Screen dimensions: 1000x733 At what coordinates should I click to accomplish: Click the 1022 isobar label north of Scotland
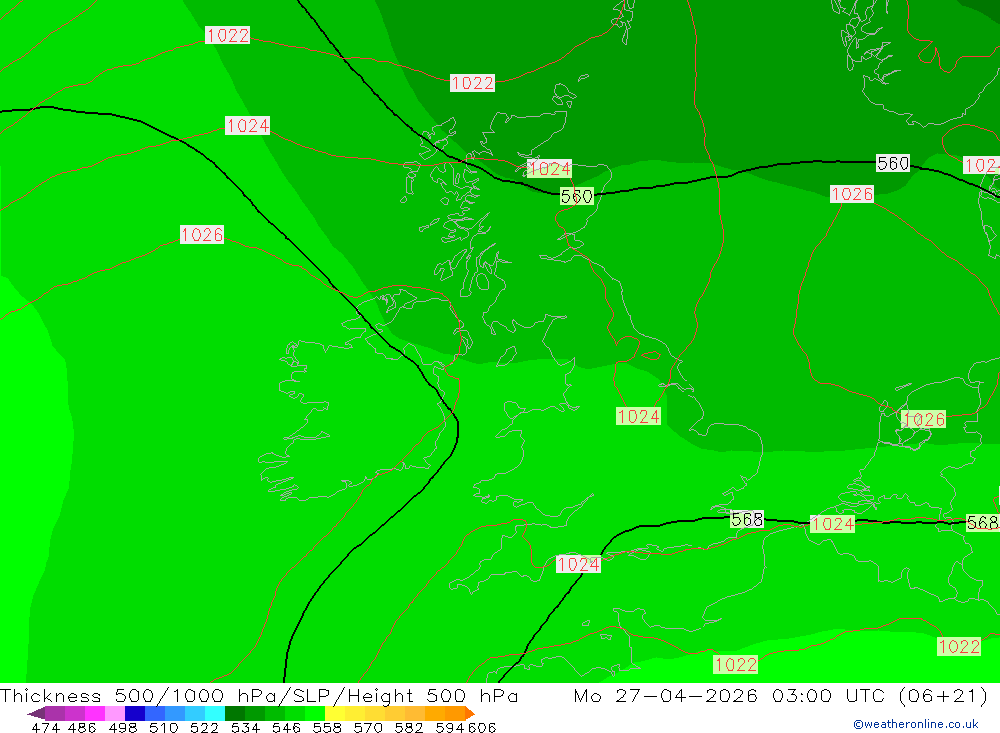coord(473,83)
